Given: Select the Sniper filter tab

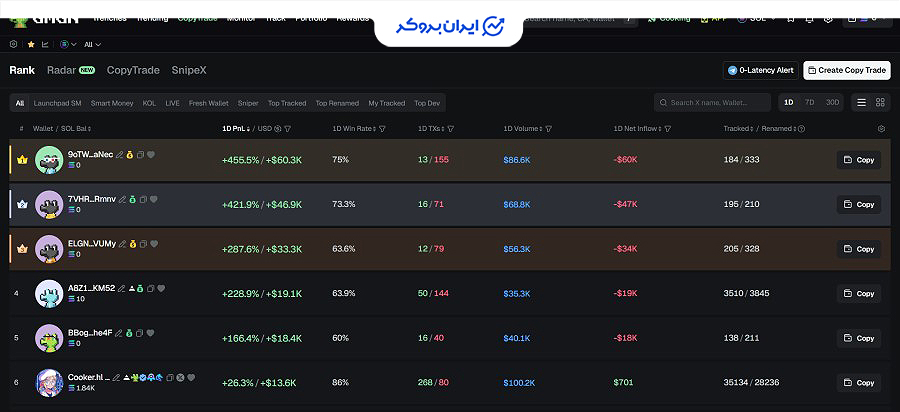Looking at the screenshot, I should click(x=248, y=103).
